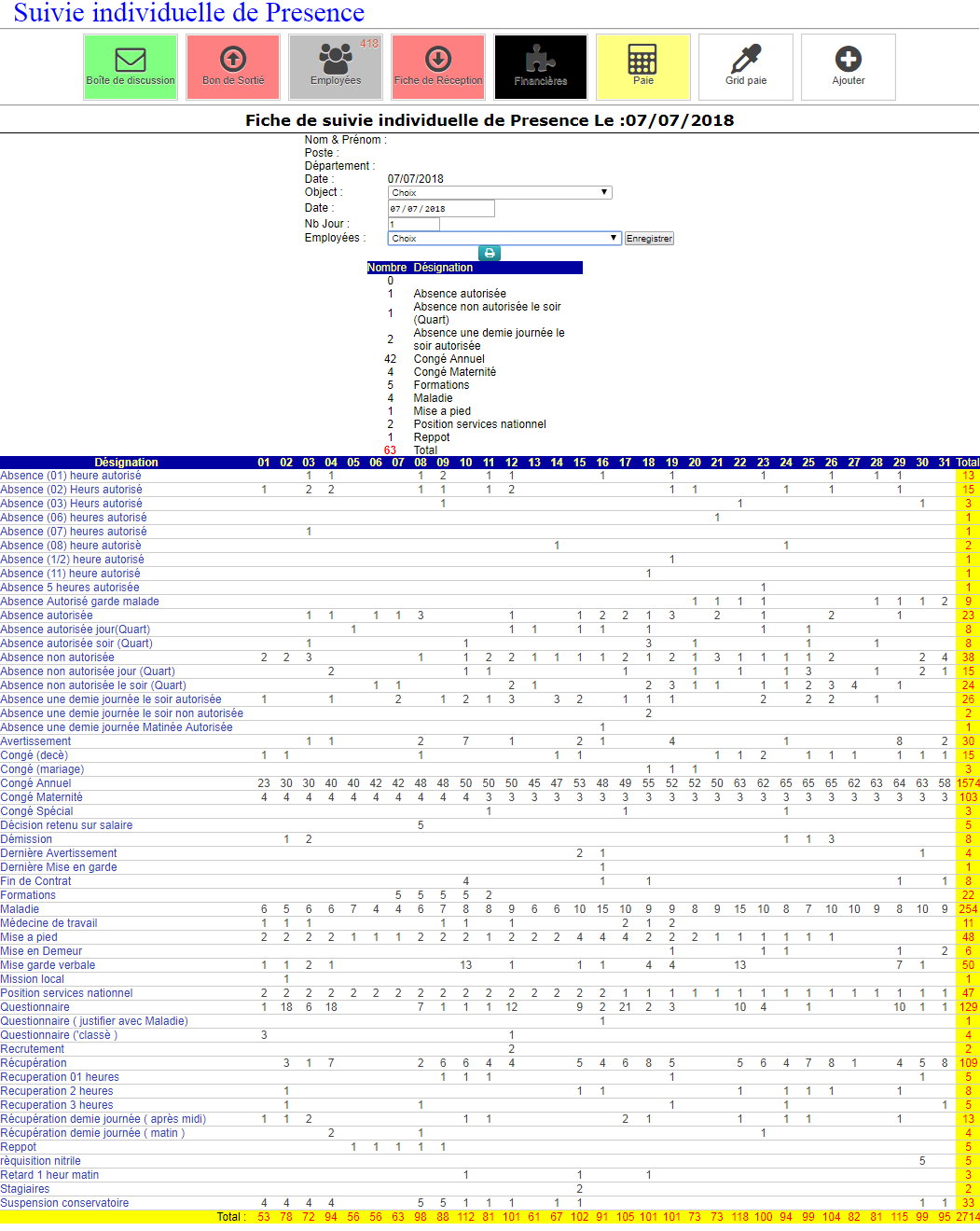The width and height of the screenshot is (980, 1231).
Task: Open Avertissement row link
Action: pos(35,741)
